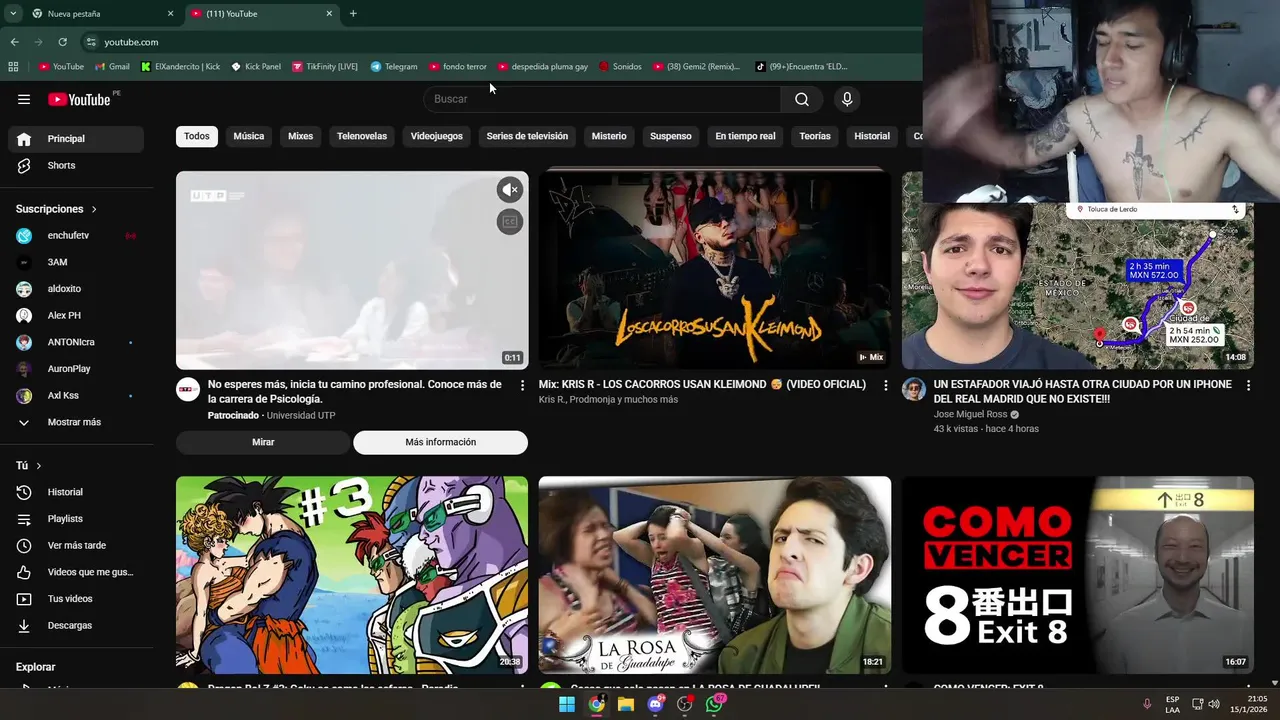Viewport: 1280px width, 720px height.
Task: Open WhatsApp from the taskbar
Action: (x=714, y=704)
